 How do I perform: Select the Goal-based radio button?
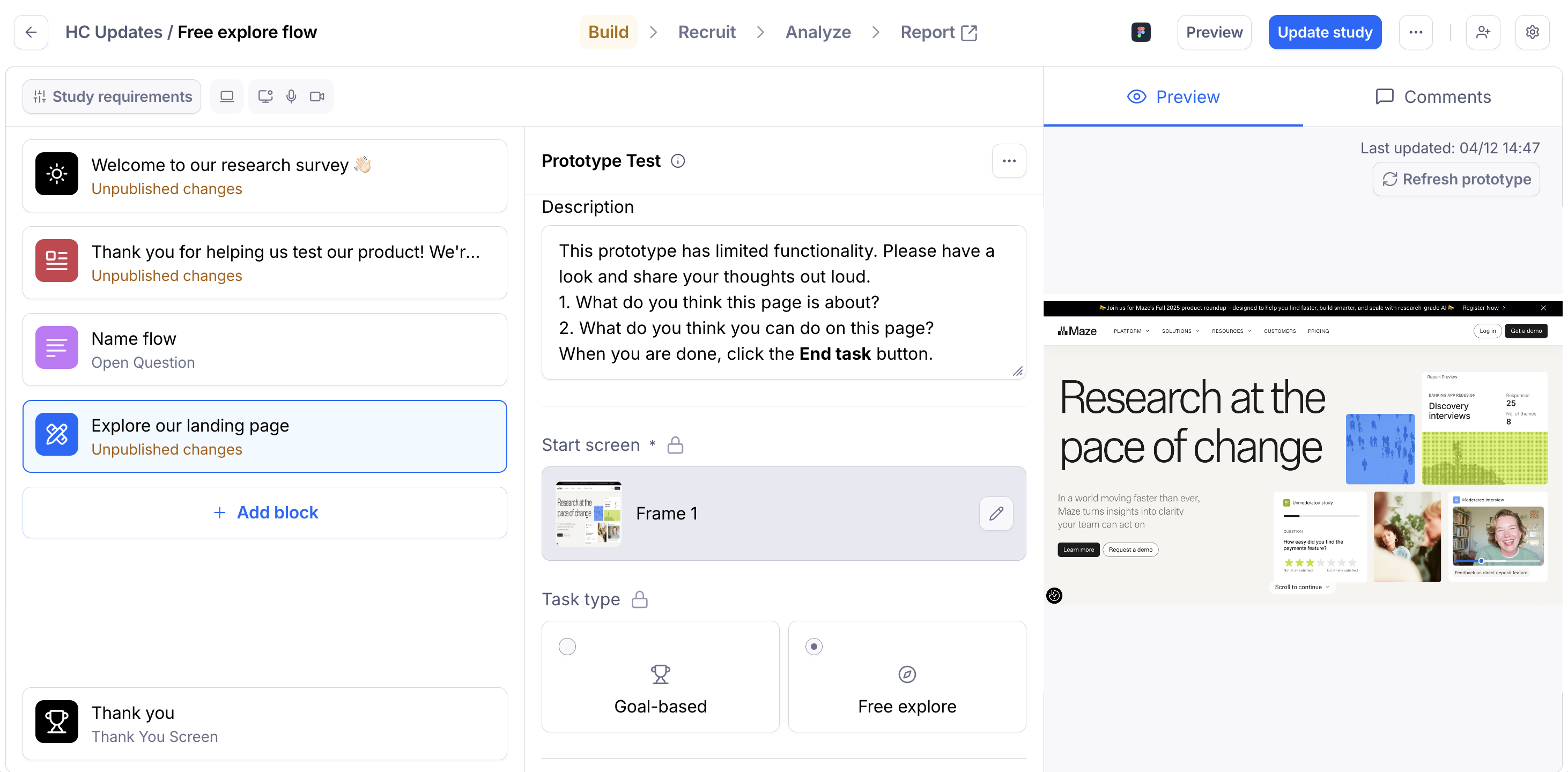pyautogui.click(x=567, y=647)
